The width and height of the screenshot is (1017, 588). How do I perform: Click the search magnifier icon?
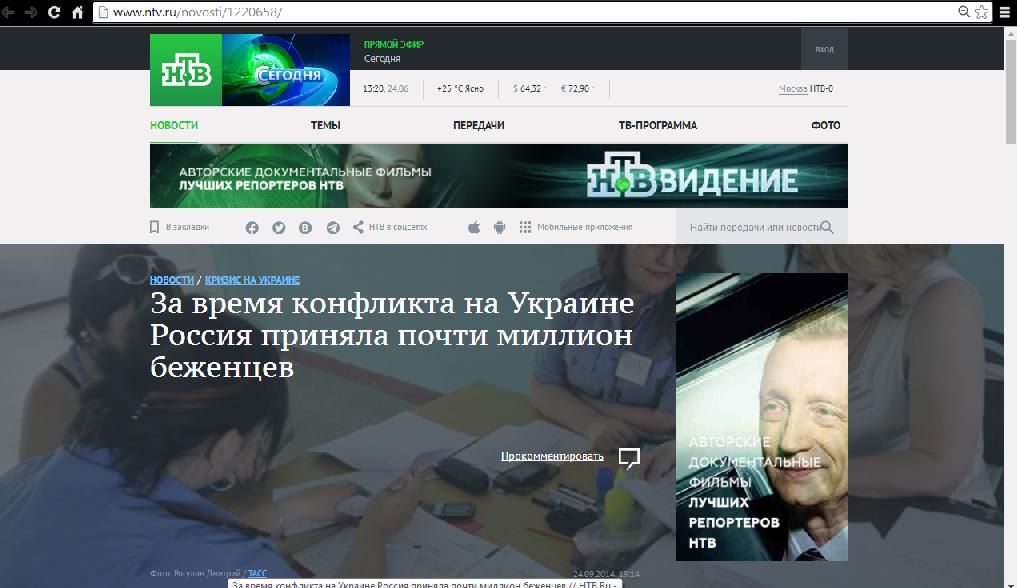tap(826, 227)
